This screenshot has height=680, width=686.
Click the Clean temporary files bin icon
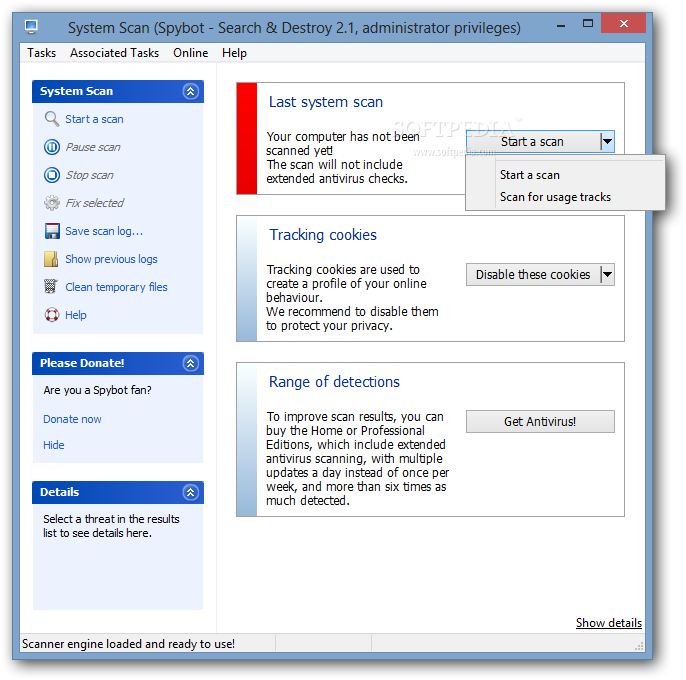tap(51, 287)
